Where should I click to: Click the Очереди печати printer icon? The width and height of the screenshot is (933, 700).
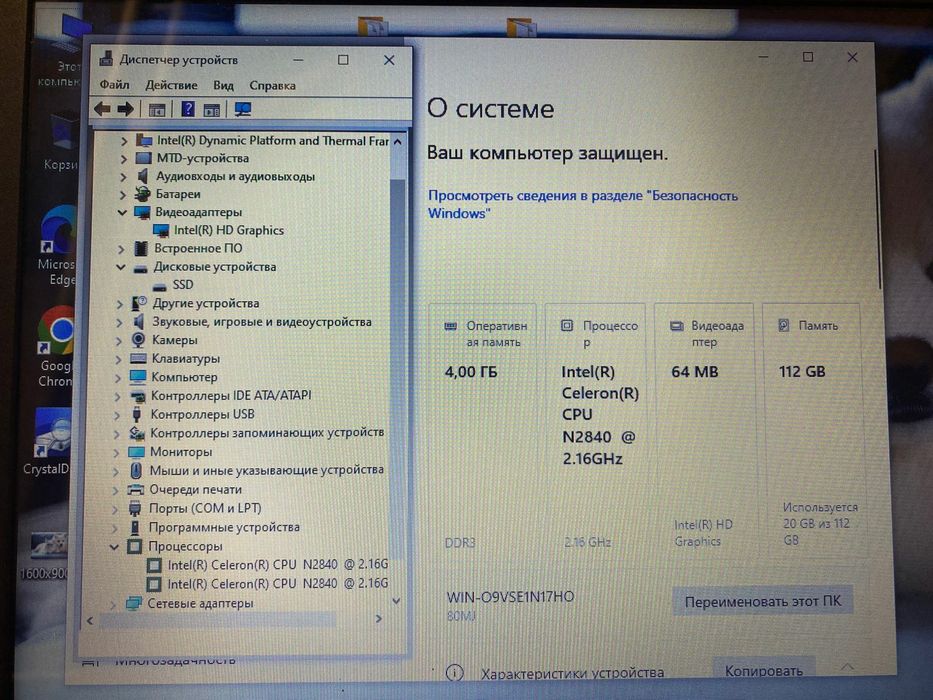coord(136,489)
